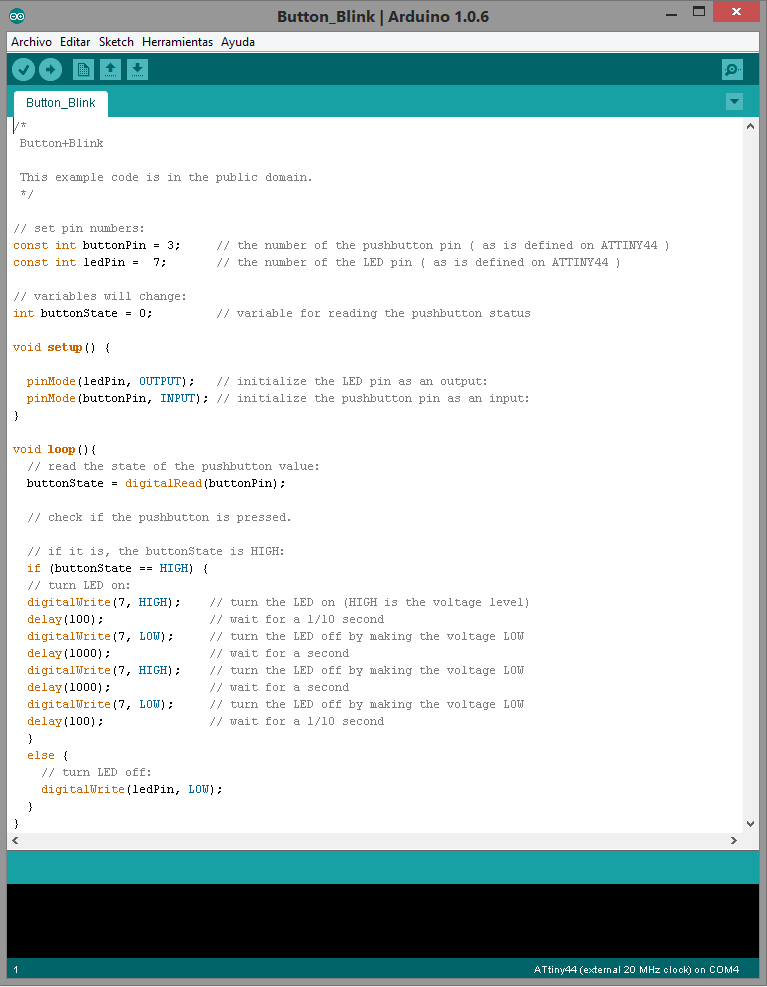Click the vertical scrollbar down arrow

click(750, 823)
